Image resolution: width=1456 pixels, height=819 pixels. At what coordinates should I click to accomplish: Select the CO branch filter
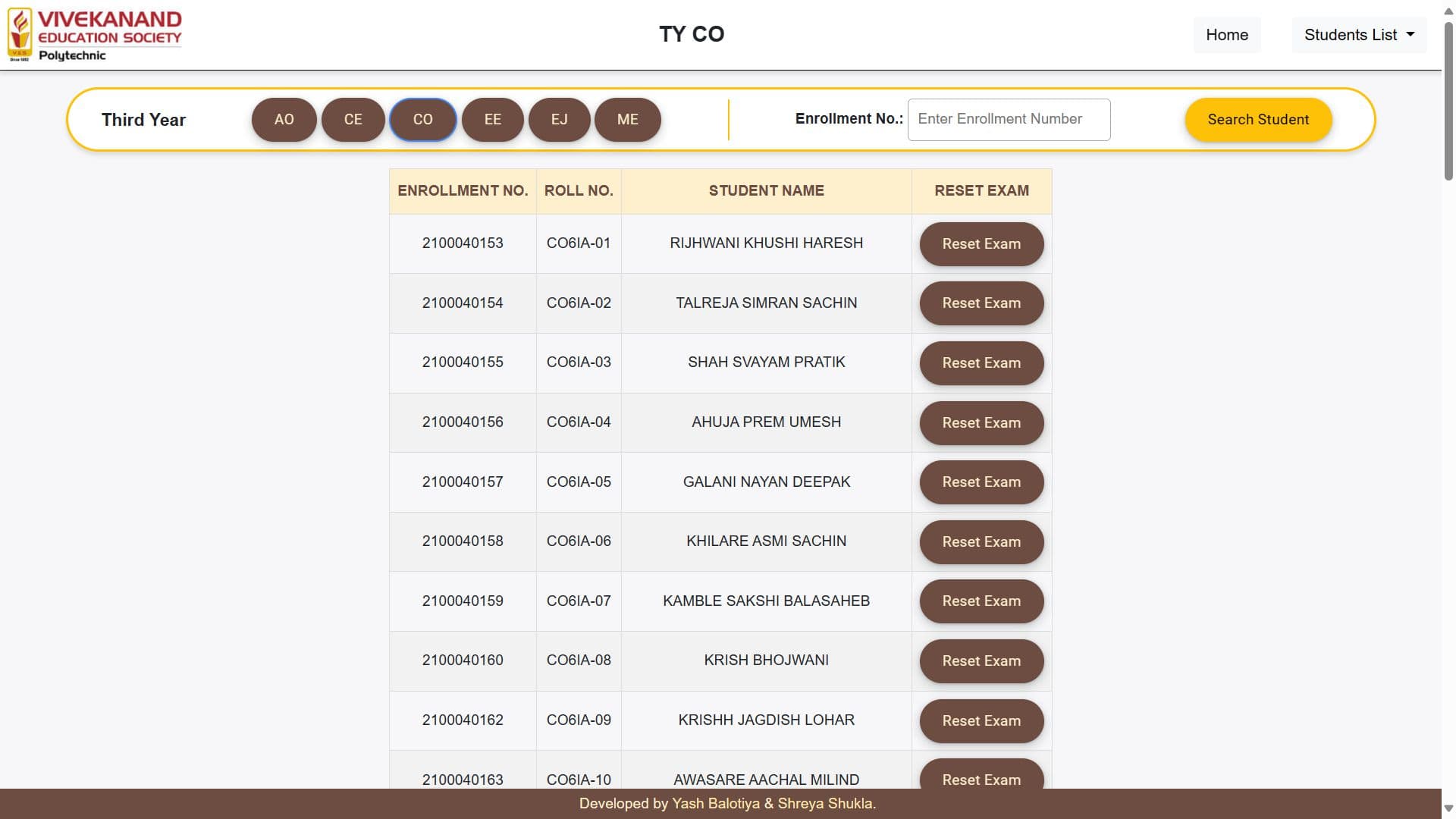[422, 119]
